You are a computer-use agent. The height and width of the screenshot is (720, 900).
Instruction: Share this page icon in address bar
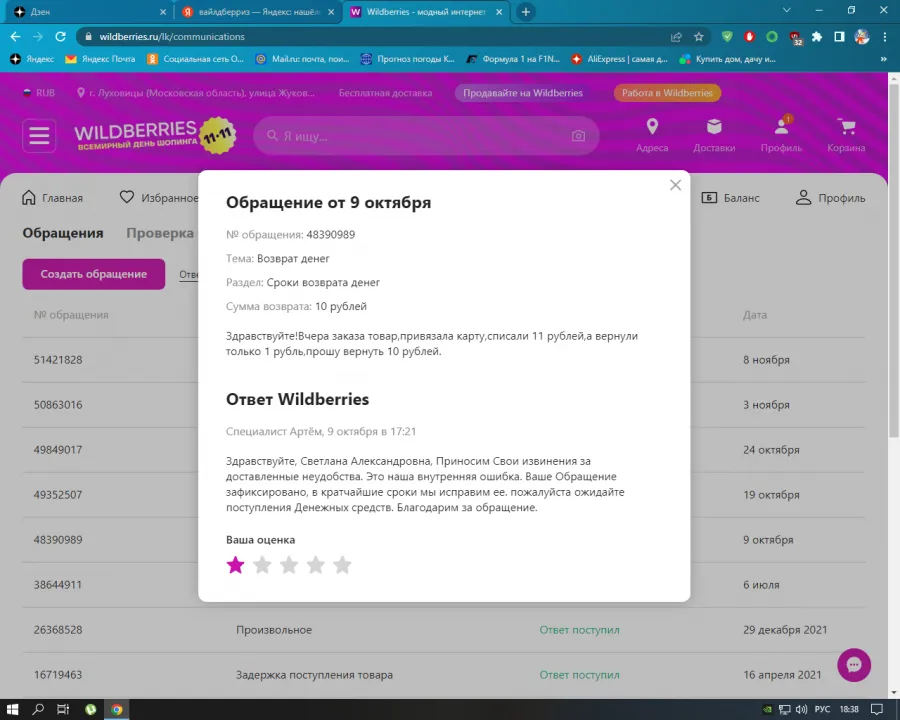676,37
